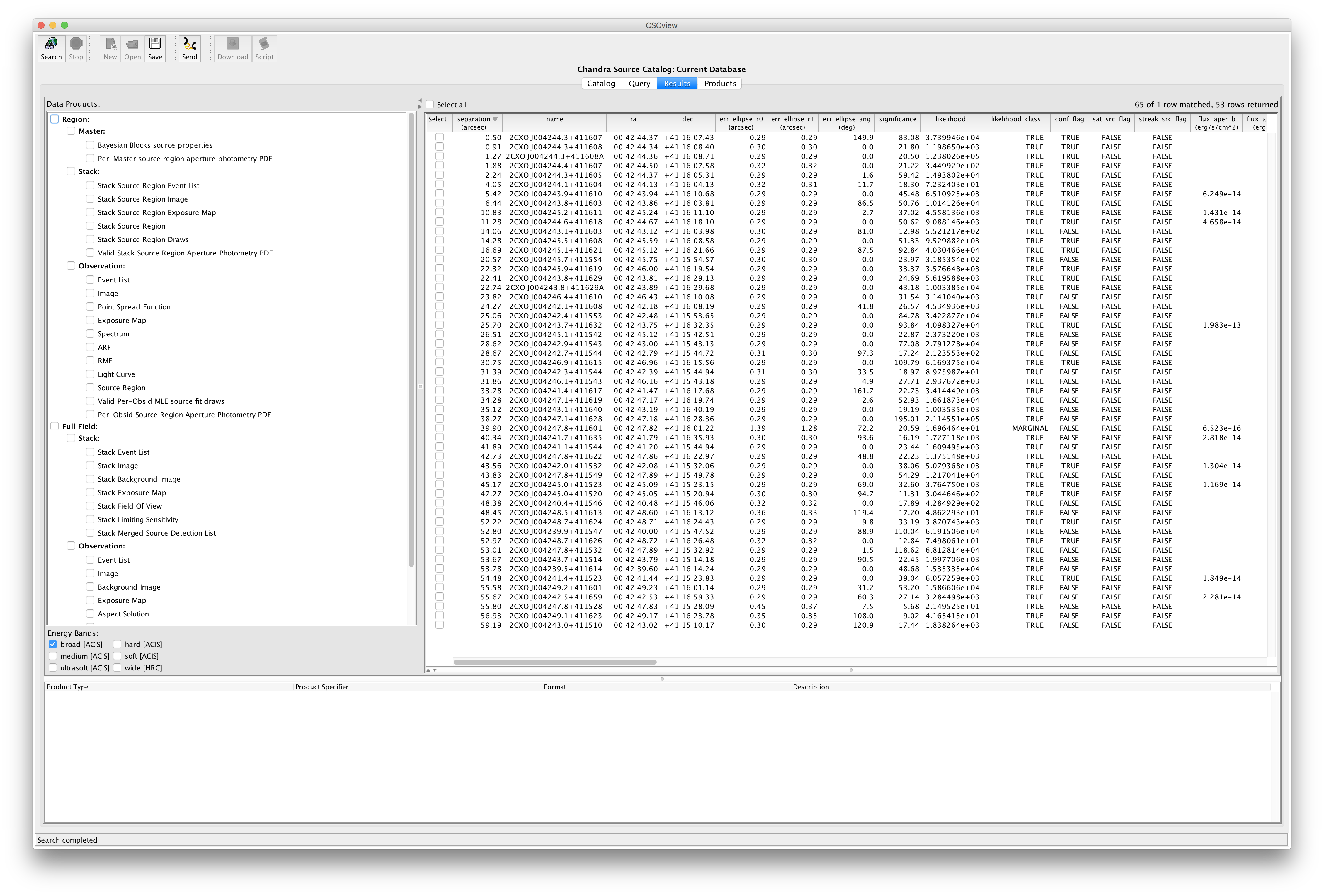Screen dimensions: 1324x896
Task: Click the results pane vertical splitter arrows
Action: pos(431,670)
